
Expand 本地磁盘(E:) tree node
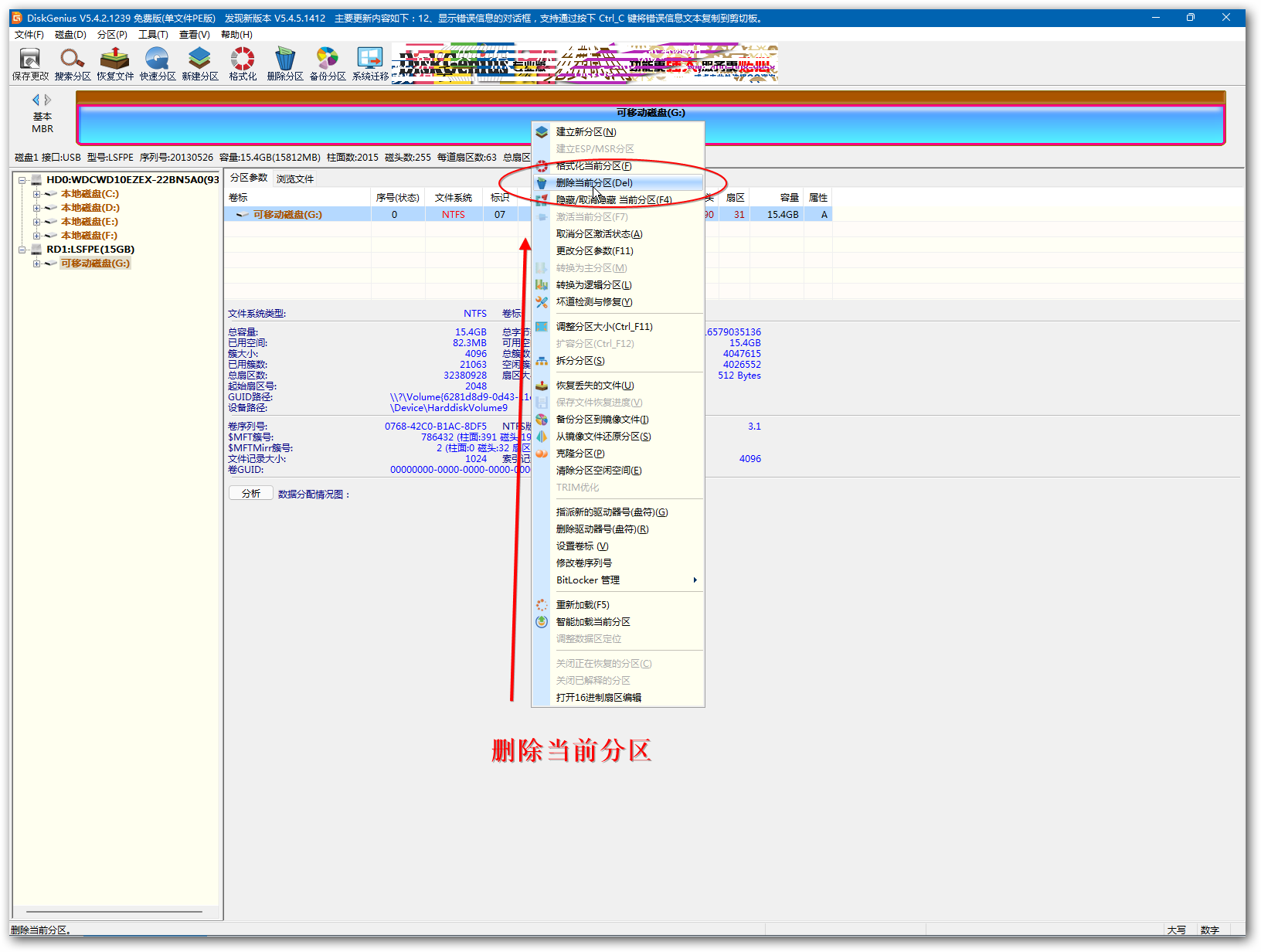click(36, 222)
